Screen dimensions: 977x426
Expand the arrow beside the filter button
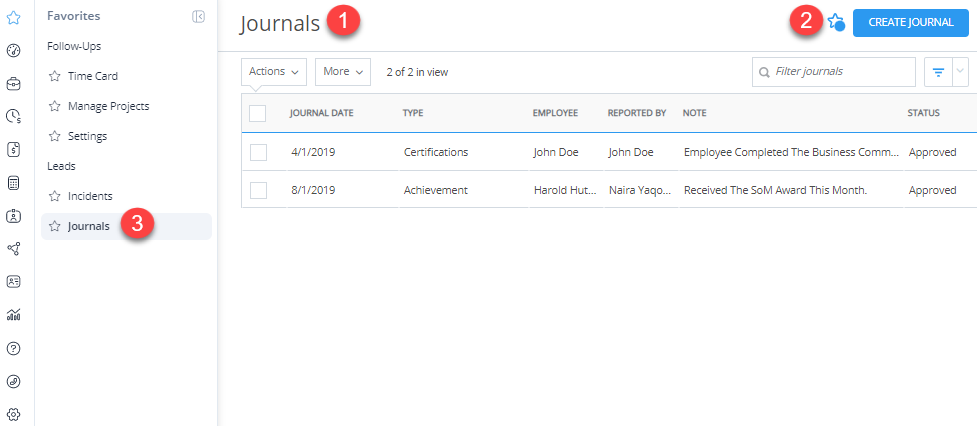click(960, 72)
